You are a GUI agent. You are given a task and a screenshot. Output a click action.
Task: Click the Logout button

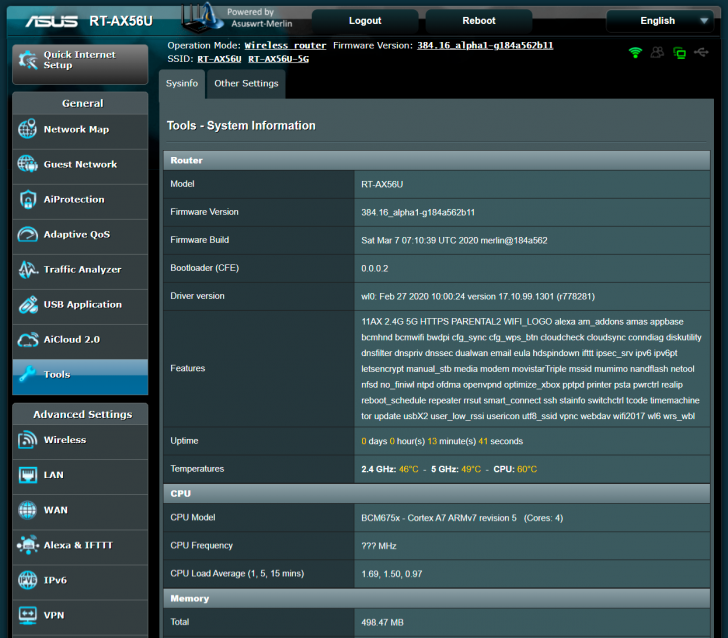(365, 21)
